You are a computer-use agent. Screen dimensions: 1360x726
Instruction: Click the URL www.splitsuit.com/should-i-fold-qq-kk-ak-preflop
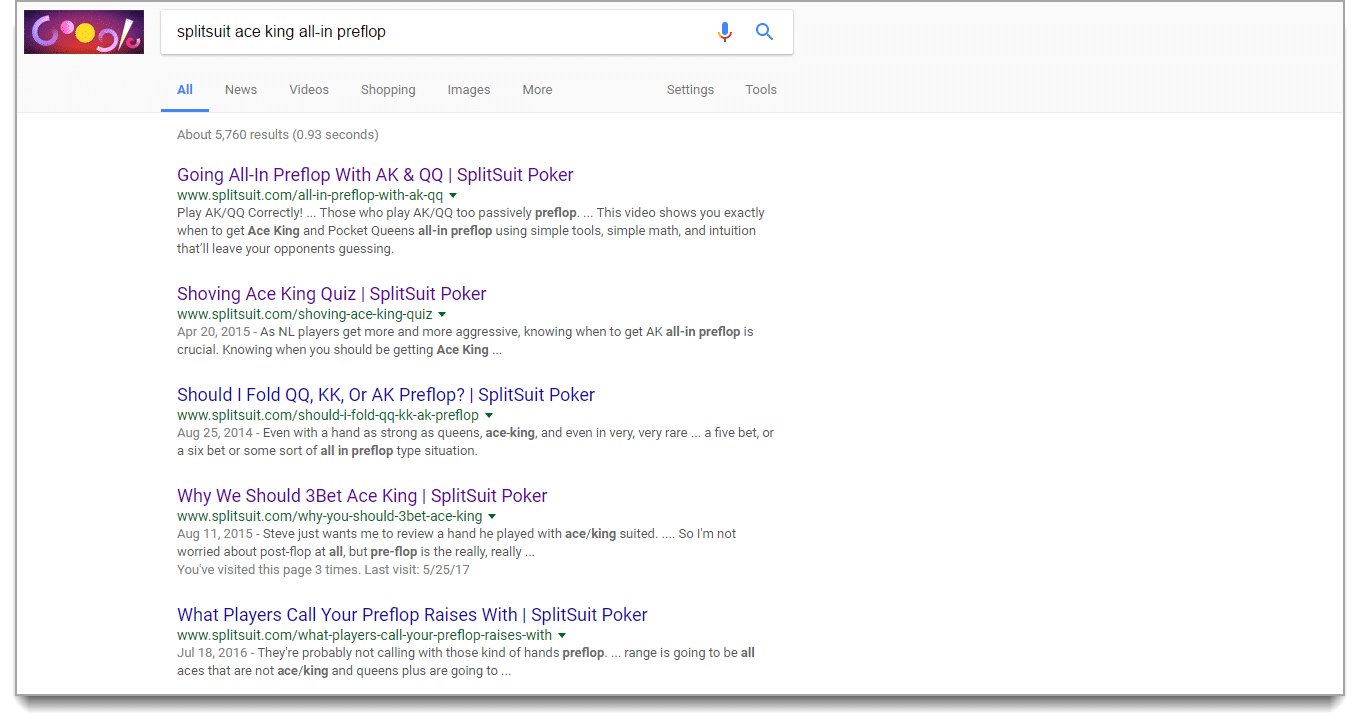[x=328, y=415]
